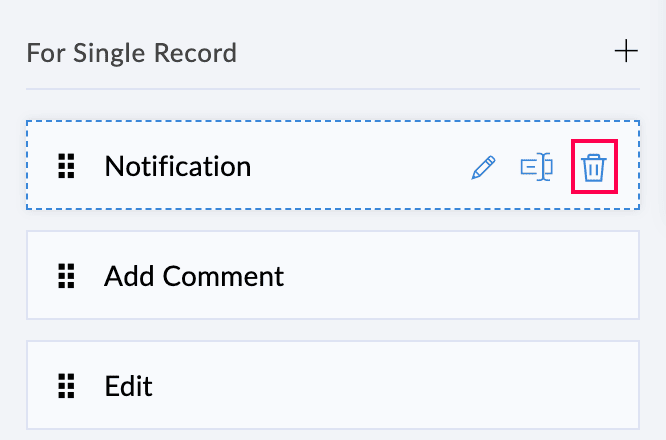Click blank right side of Add Comment card
The height and width of the screenshot is (440, 666).
coord(480,276)
